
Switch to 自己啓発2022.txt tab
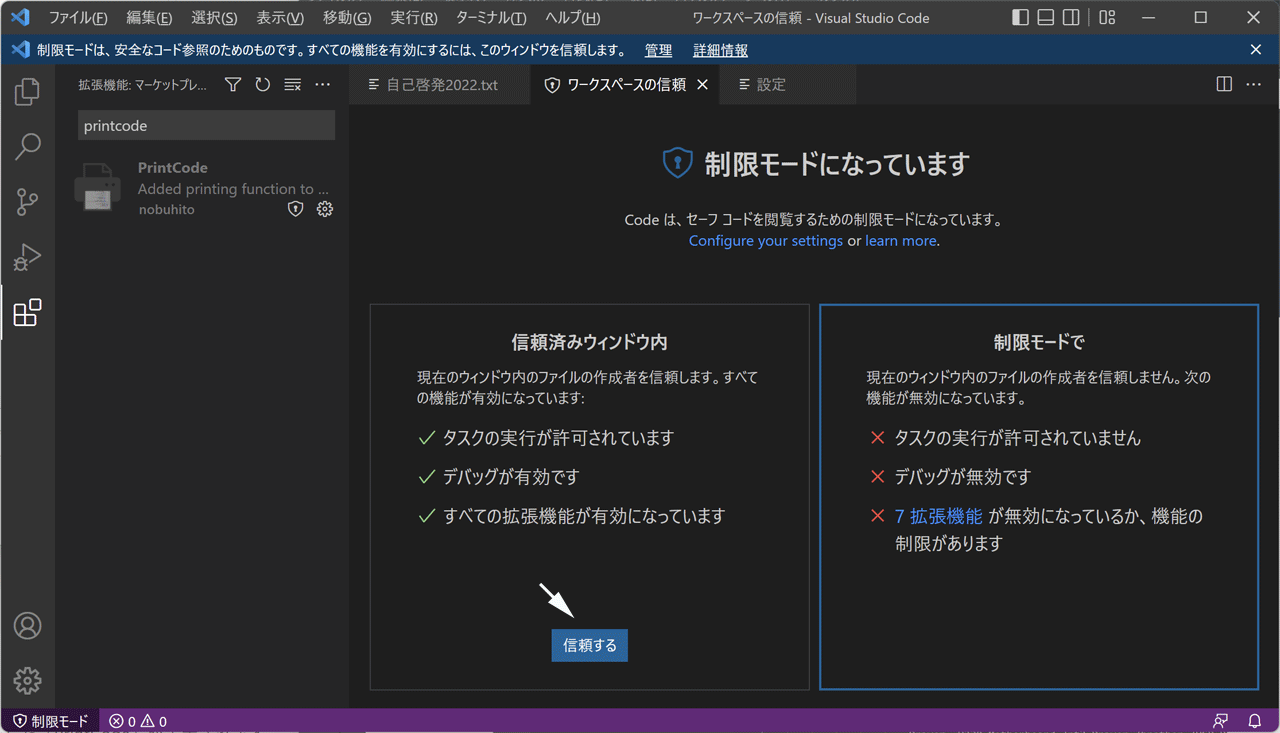click(439, 85)
